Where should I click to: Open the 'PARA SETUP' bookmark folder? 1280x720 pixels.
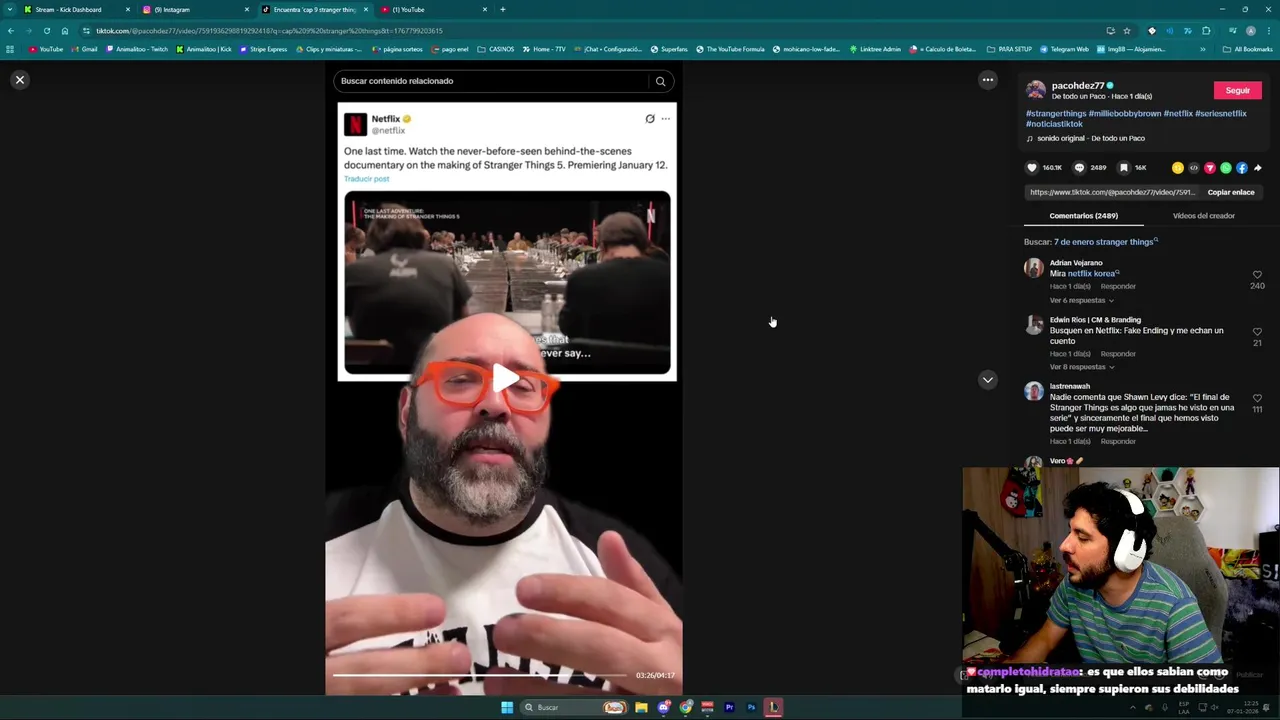click(x=1009, y=49)
